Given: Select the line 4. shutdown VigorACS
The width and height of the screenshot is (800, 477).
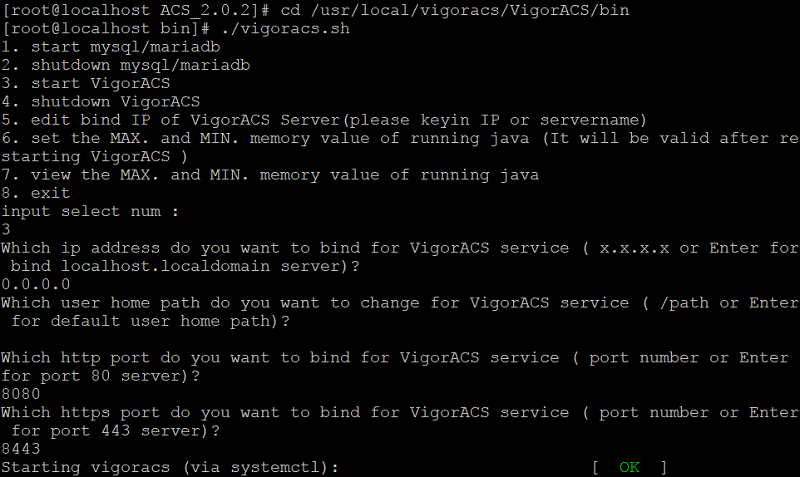Looking at the screenshot, I should (101, 102).
